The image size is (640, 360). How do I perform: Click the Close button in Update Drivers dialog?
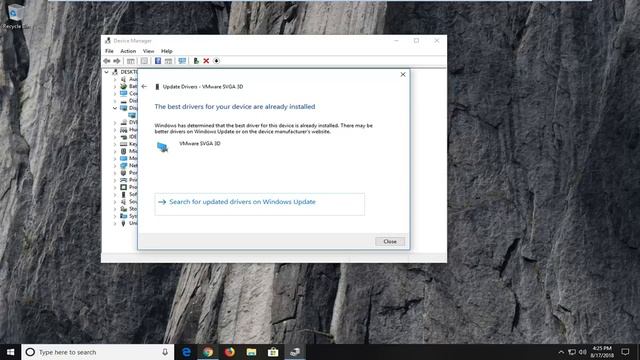390,241
